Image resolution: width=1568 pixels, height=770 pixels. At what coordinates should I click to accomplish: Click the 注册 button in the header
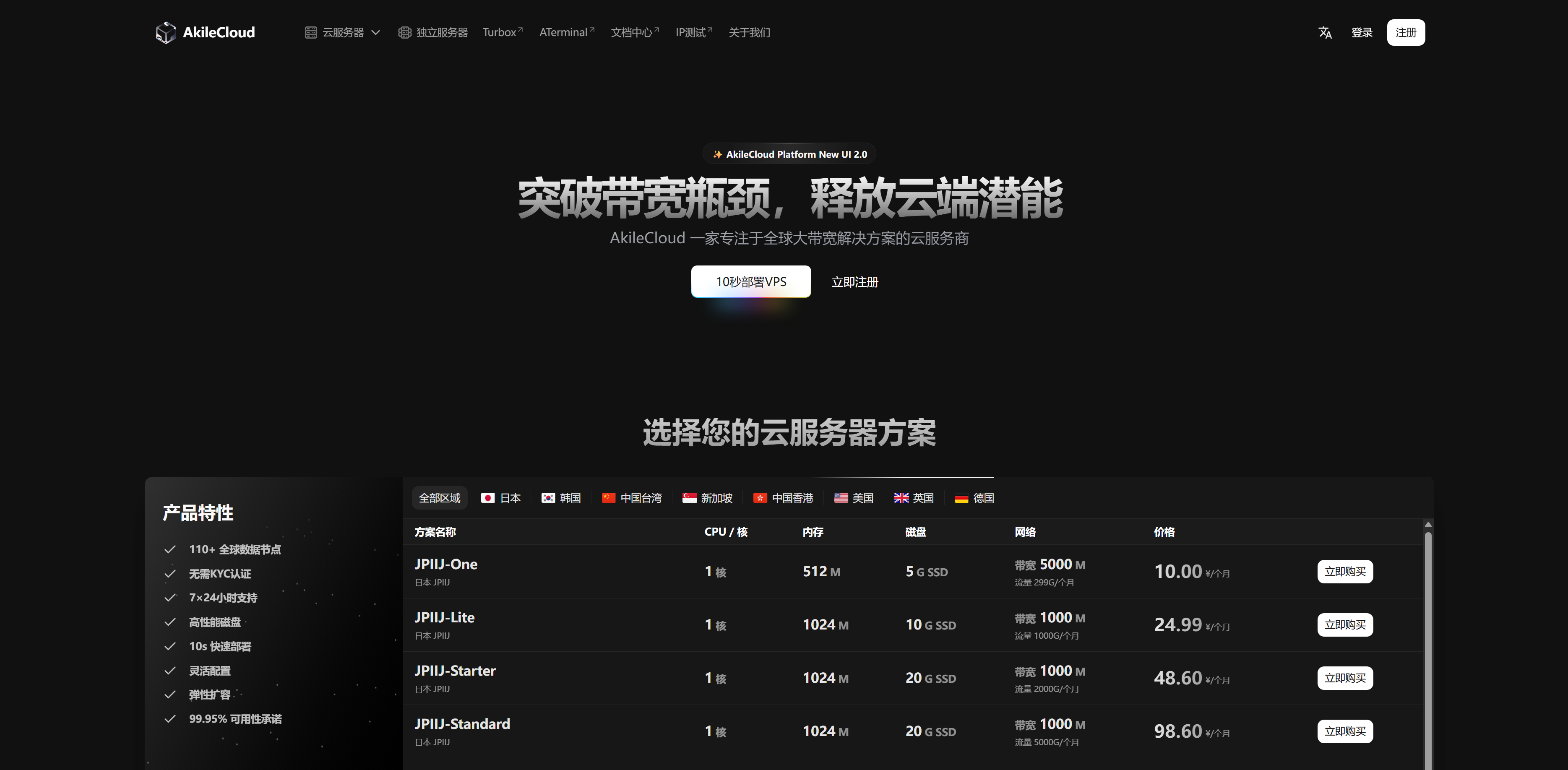(x=1406, y=32)
